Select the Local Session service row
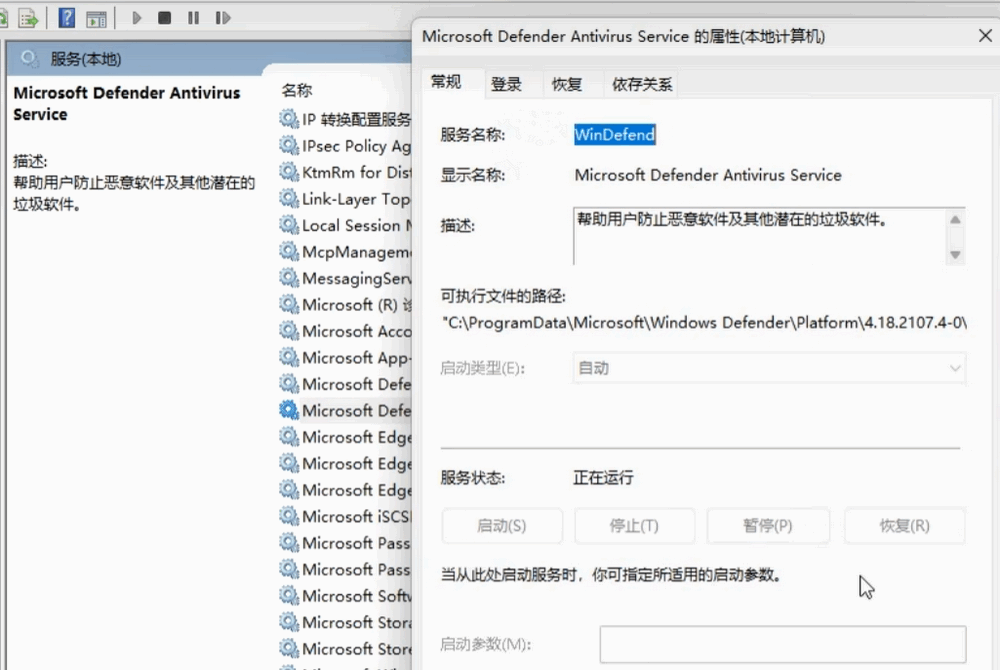This screenshot has width=1000, height=670. 345,225
